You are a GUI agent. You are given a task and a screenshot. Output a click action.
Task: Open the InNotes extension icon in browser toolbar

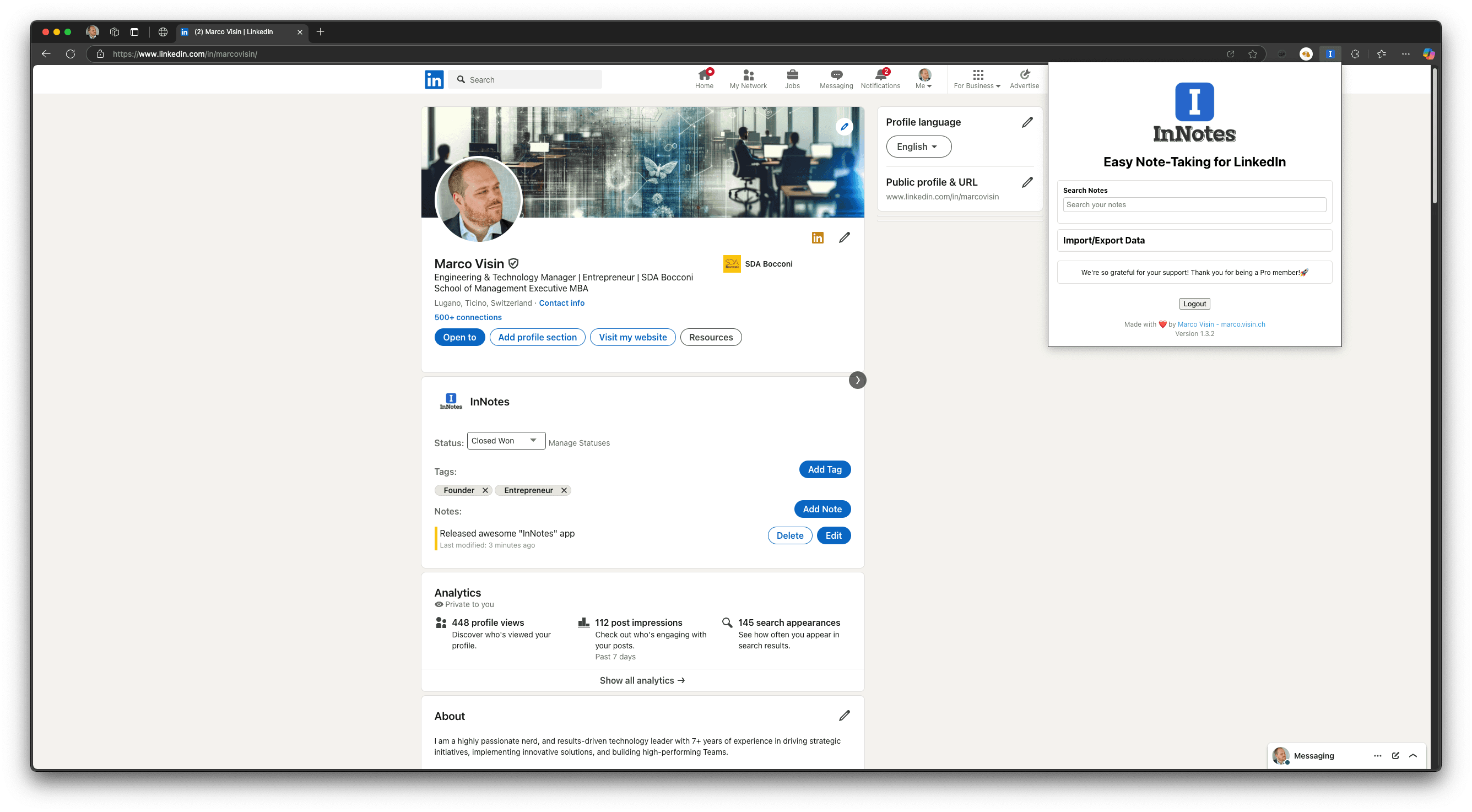[x=1330, y=54]
